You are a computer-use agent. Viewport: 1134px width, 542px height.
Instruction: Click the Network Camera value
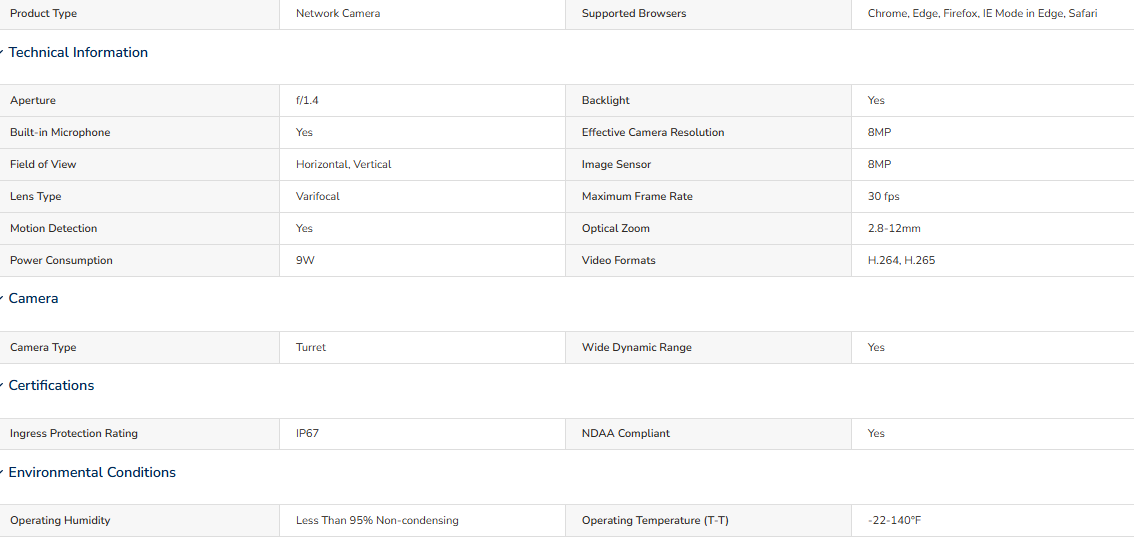(x=338, y=14)
